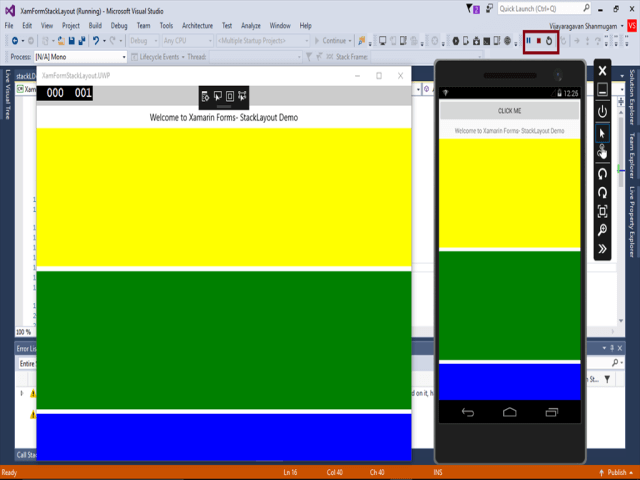Open the account dropdown beside Vijayaragavan Shanmugam
This screenshot has width=640, height=480.
tap(622, 26)
